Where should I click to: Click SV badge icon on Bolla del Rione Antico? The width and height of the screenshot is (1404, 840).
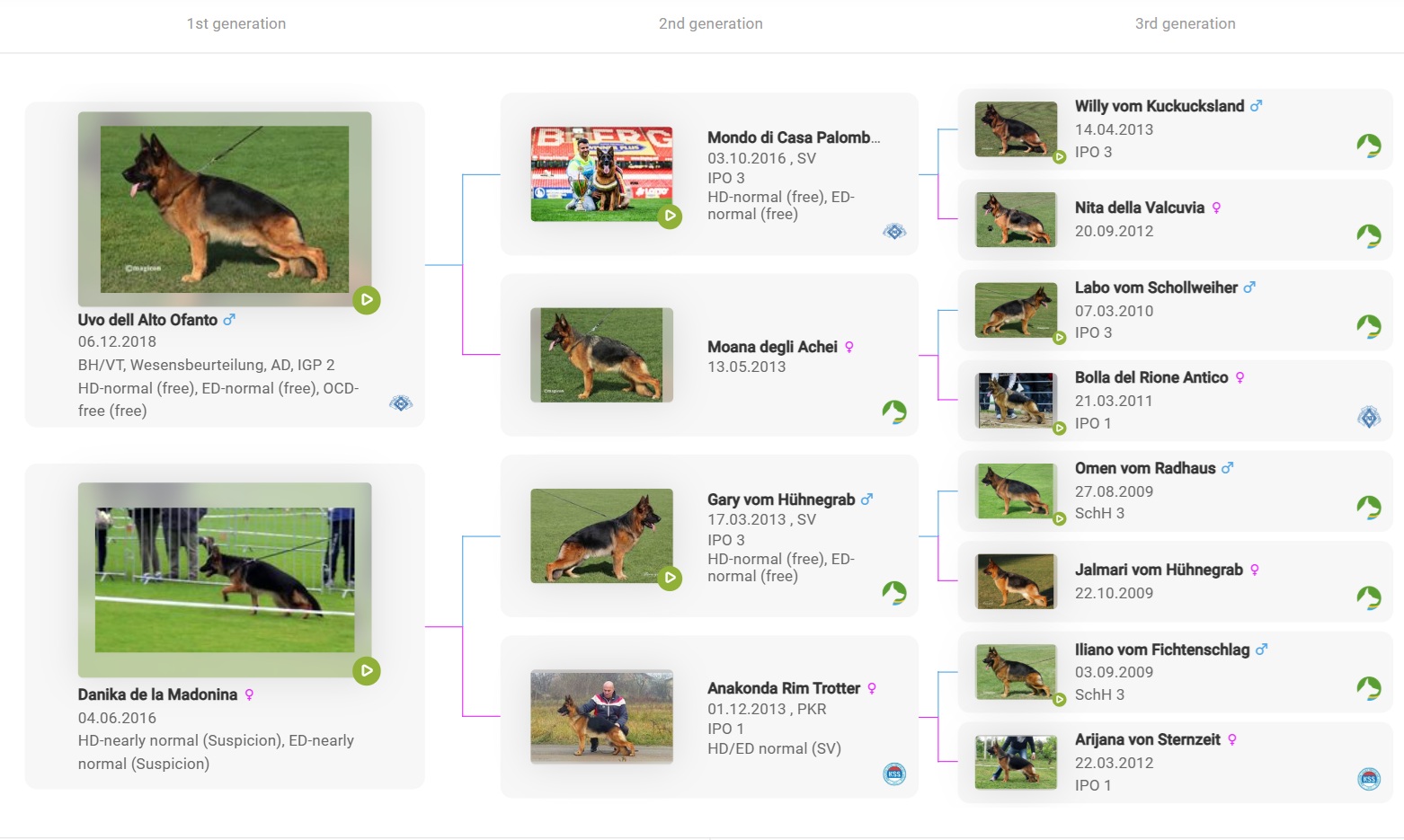[x=1369, y=417]
